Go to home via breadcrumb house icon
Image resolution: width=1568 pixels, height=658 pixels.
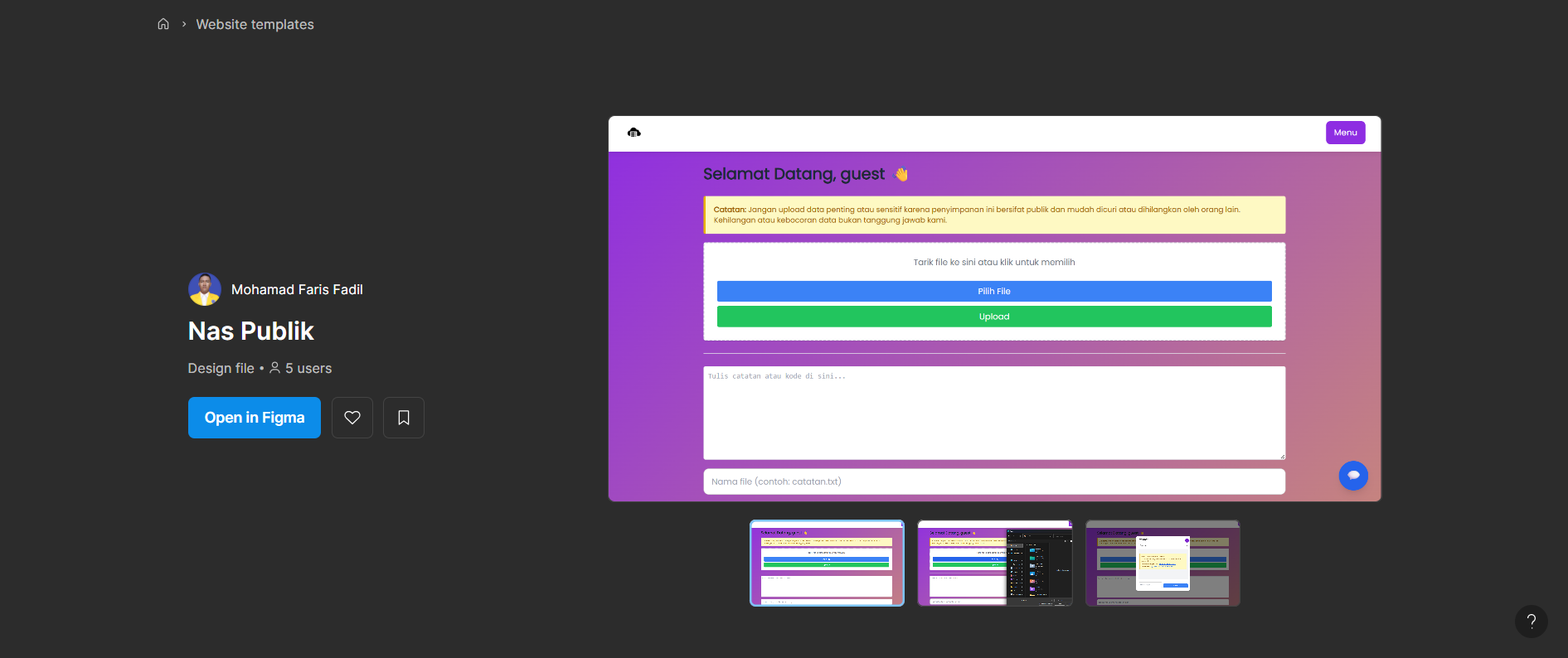pos(163,24)
